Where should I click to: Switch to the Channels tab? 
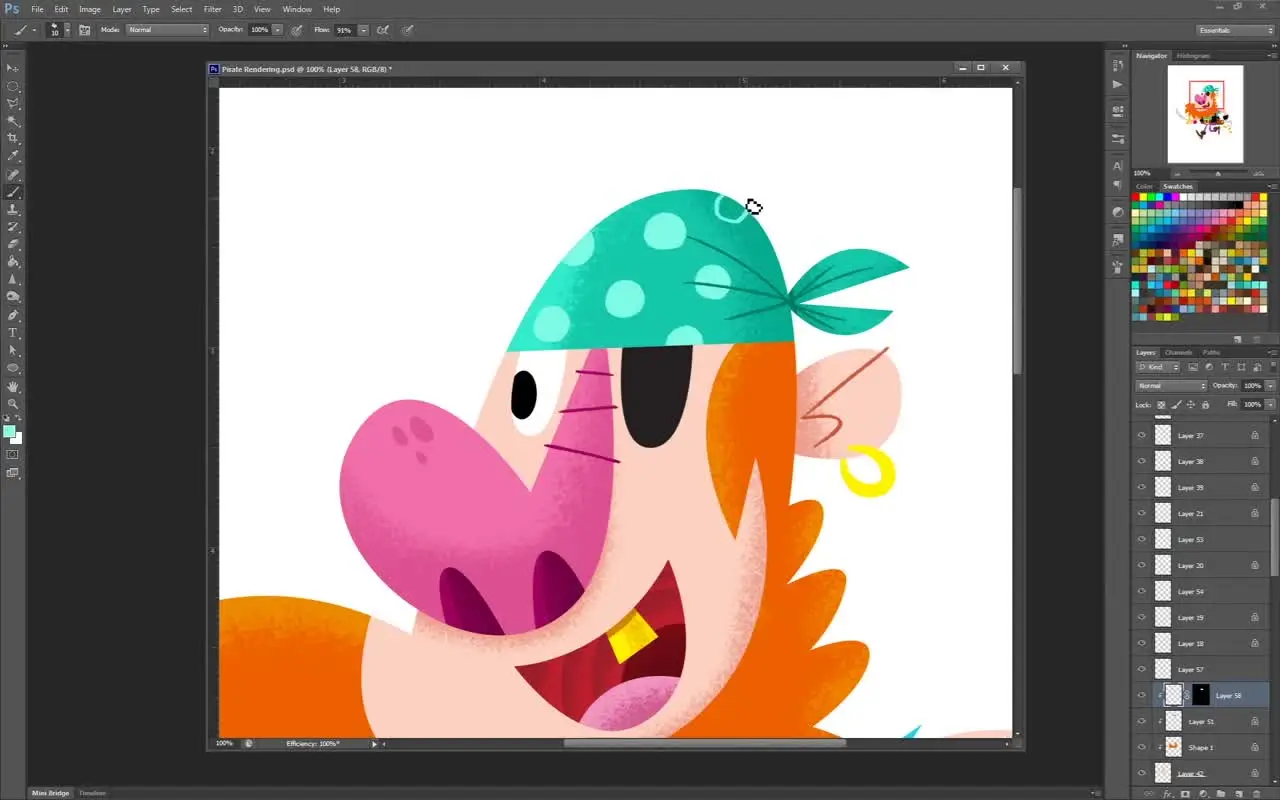(x=1178, y=352)
